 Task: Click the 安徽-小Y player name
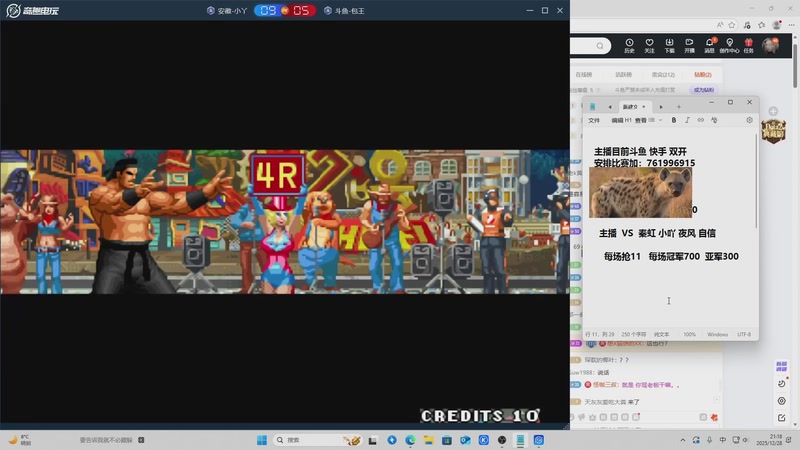pos(232,11)
